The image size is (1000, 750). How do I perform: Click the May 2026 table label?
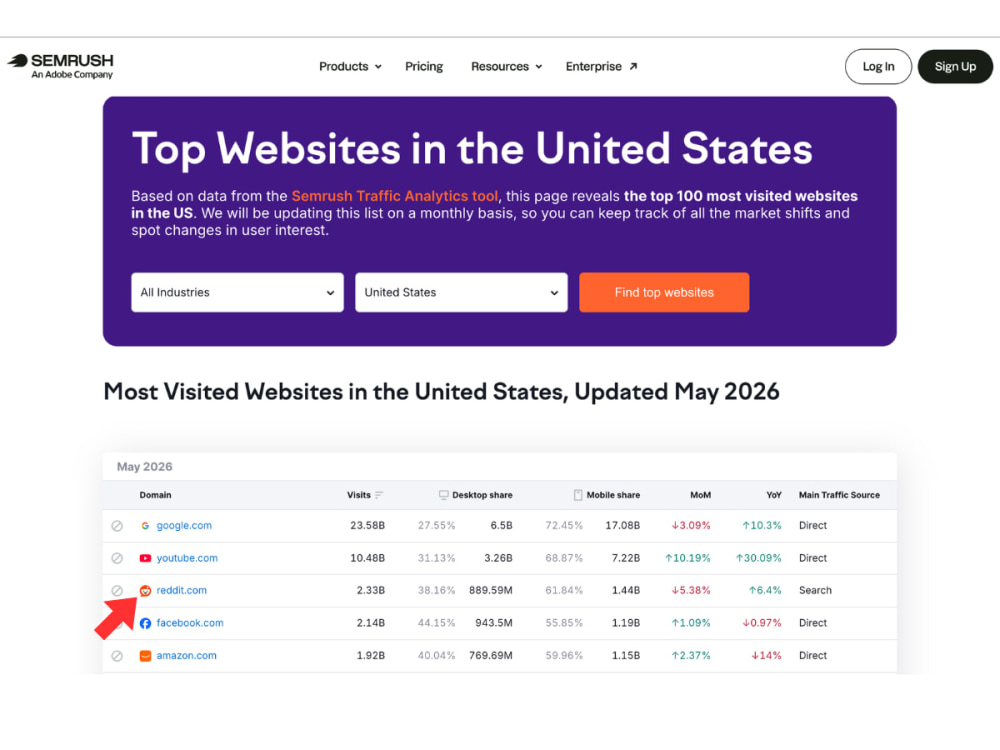pyautogui.click(x=145, y=467)
